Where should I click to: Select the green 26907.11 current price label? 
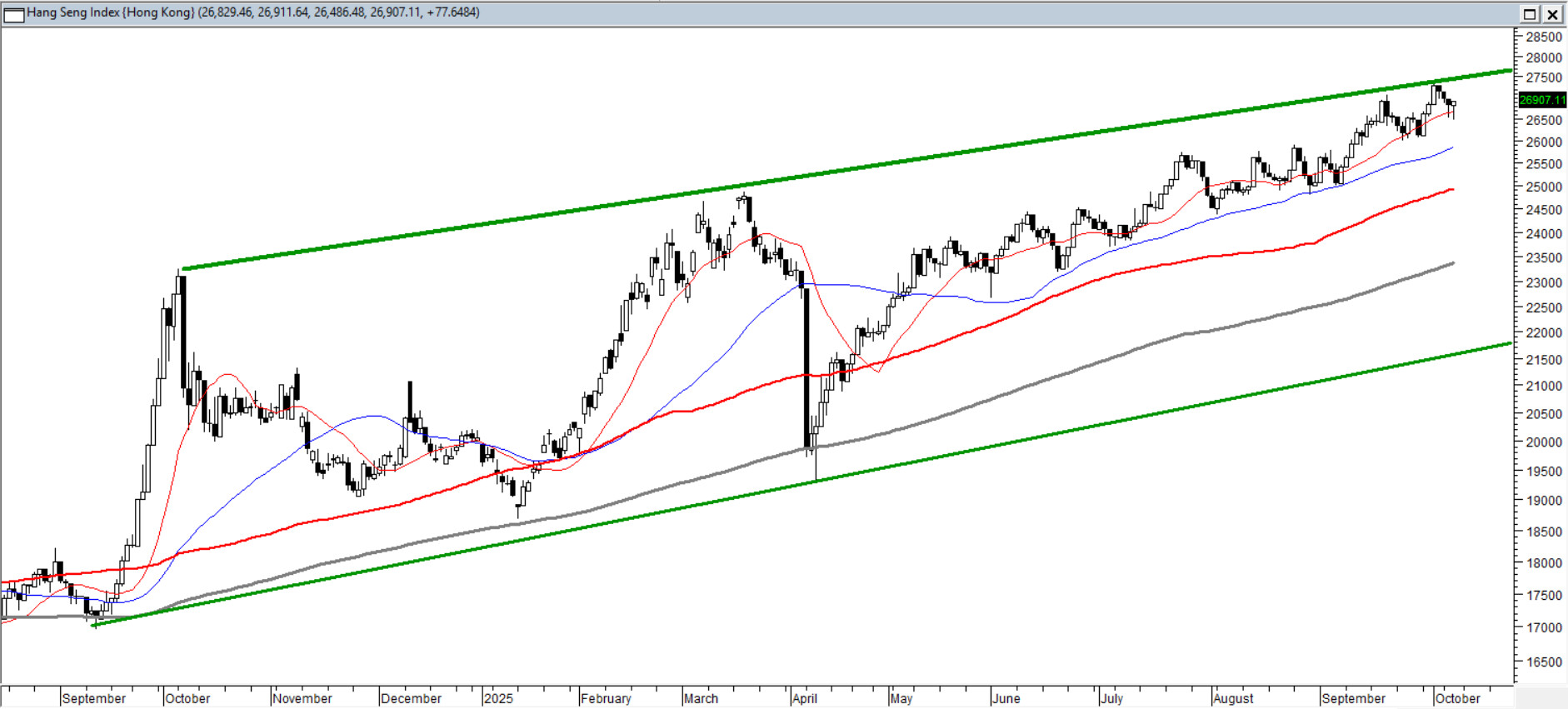click(x=1541, y=100)
